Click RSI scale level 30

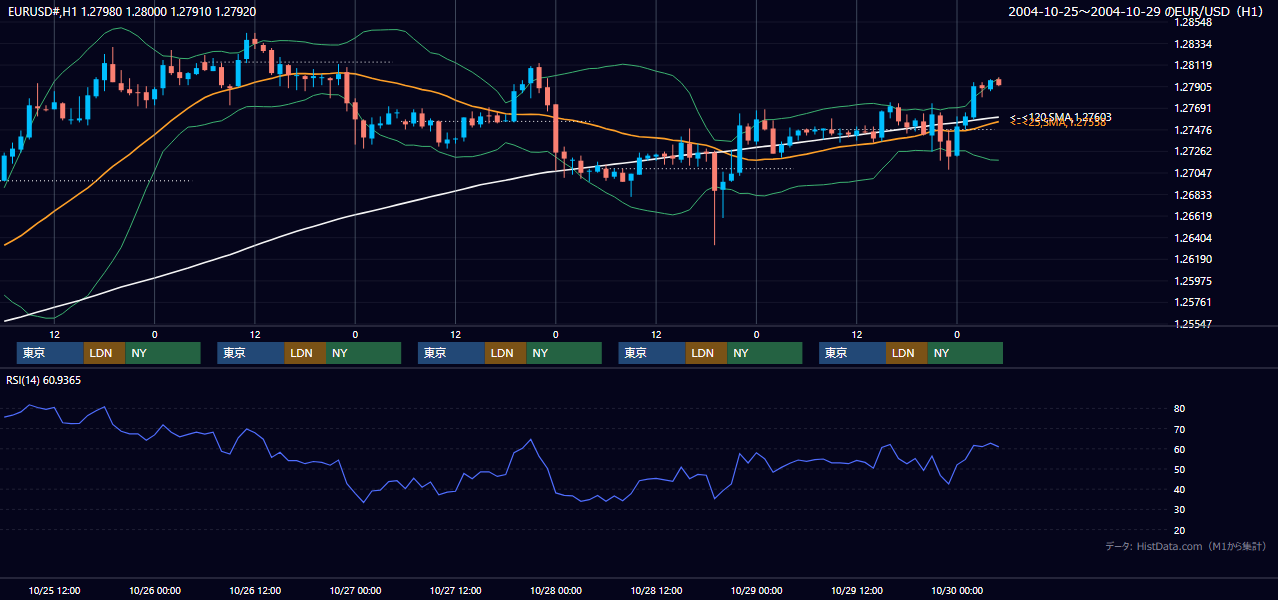pyautogui.click(x=1179, y=510)
